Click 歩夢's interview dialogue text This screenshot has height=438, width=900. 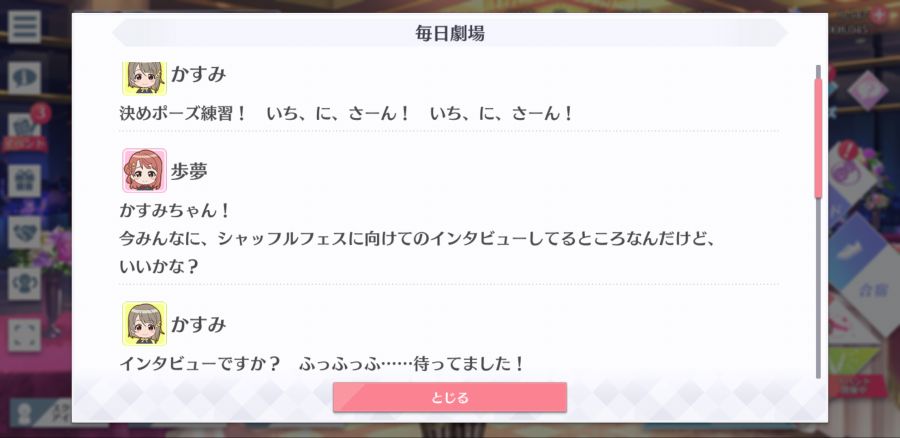[x=418, y=238]
